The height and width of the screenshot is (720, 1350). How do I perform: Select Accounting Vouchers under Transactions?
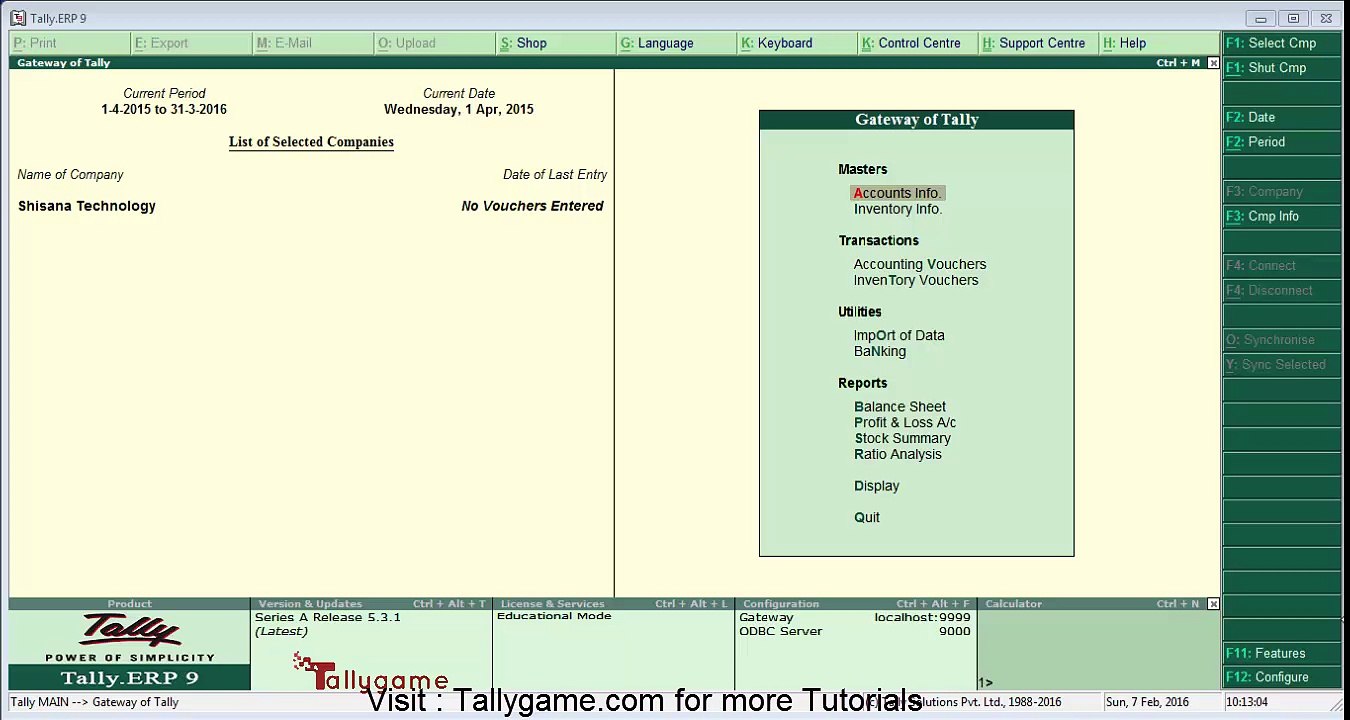(x=919, y=264)
